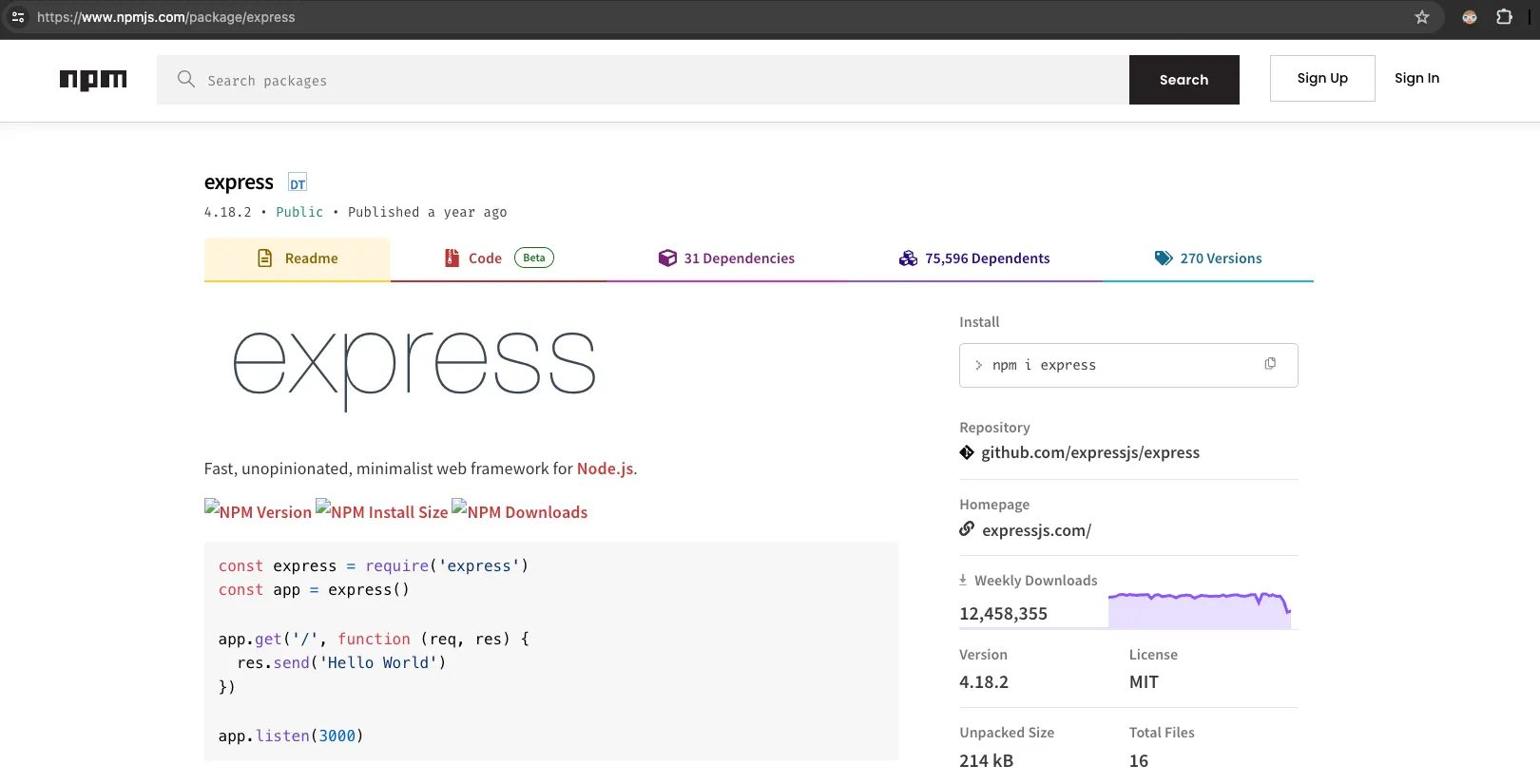Bookmark this page with the star icon
1540x784 pixels.
point(1422,17)
